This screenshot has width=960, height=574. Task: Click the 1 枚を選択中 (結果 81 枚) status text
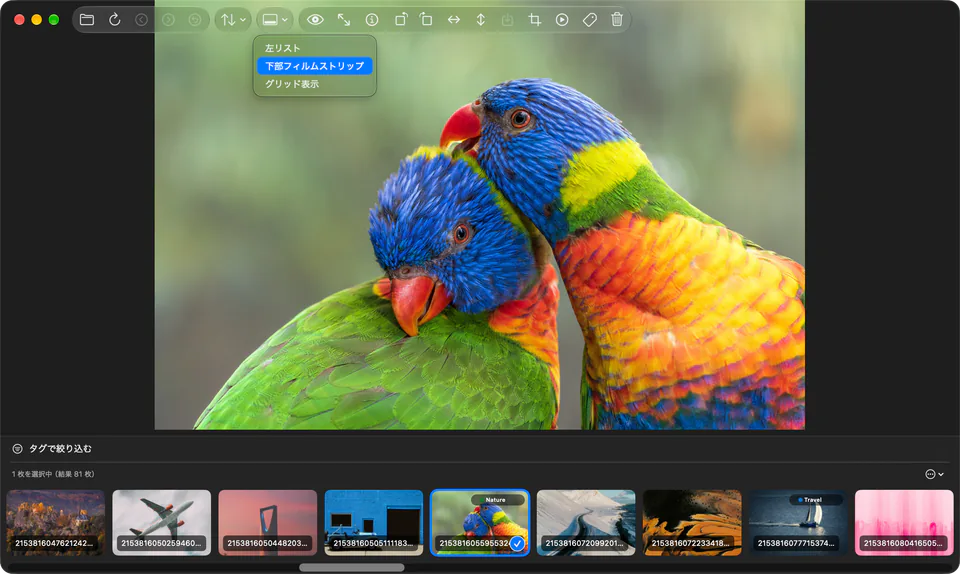[x=53, y=474]
